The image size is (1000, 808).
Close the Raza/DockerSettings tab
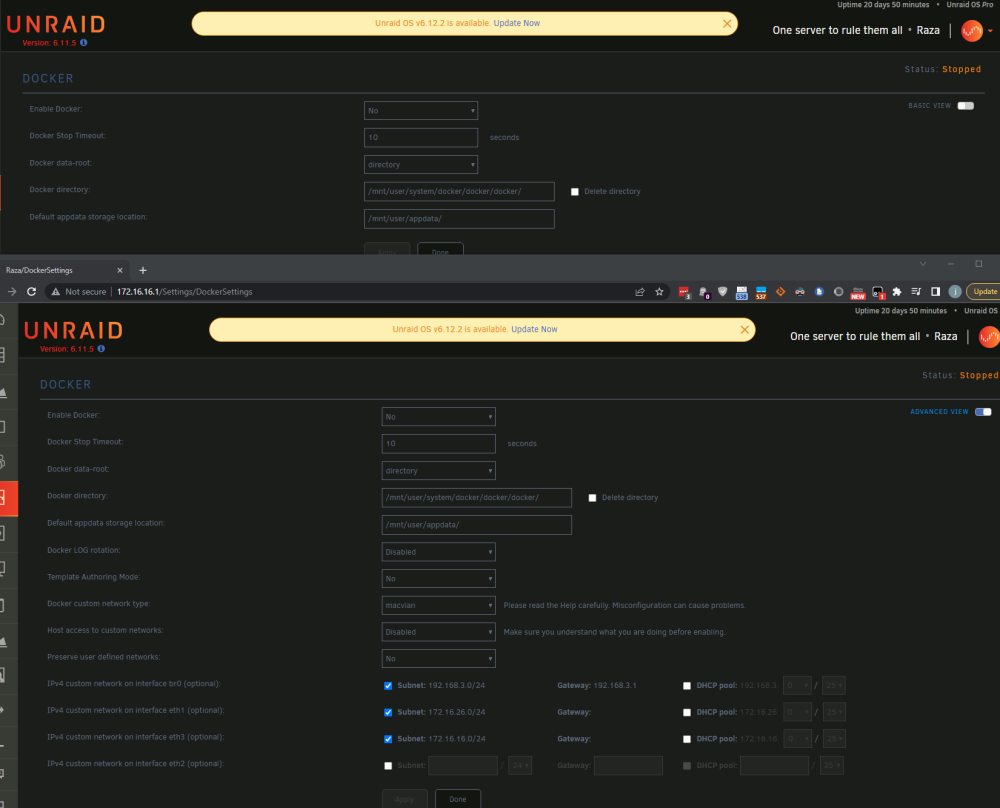[x=120, y=270]
